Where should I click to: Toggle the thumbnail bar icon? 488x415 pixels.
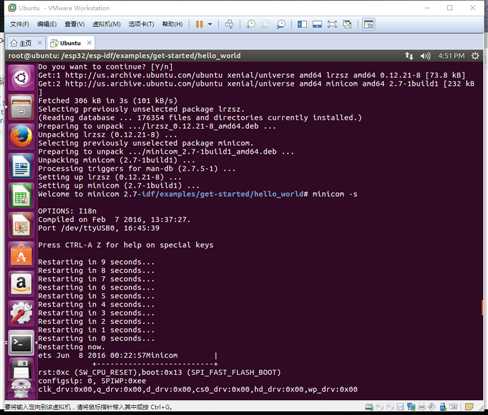pyautogui.click(x=317, y=24)
